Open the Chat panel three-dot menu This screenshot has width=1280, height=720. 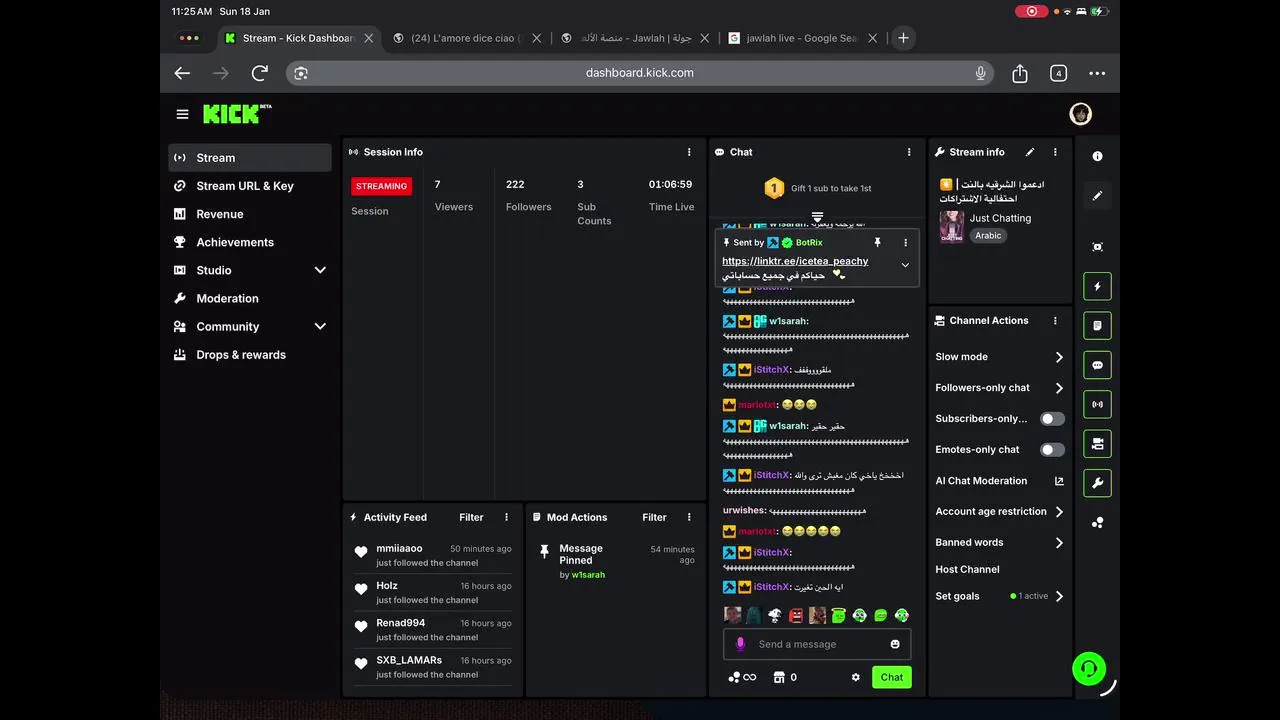coord(909,152)
